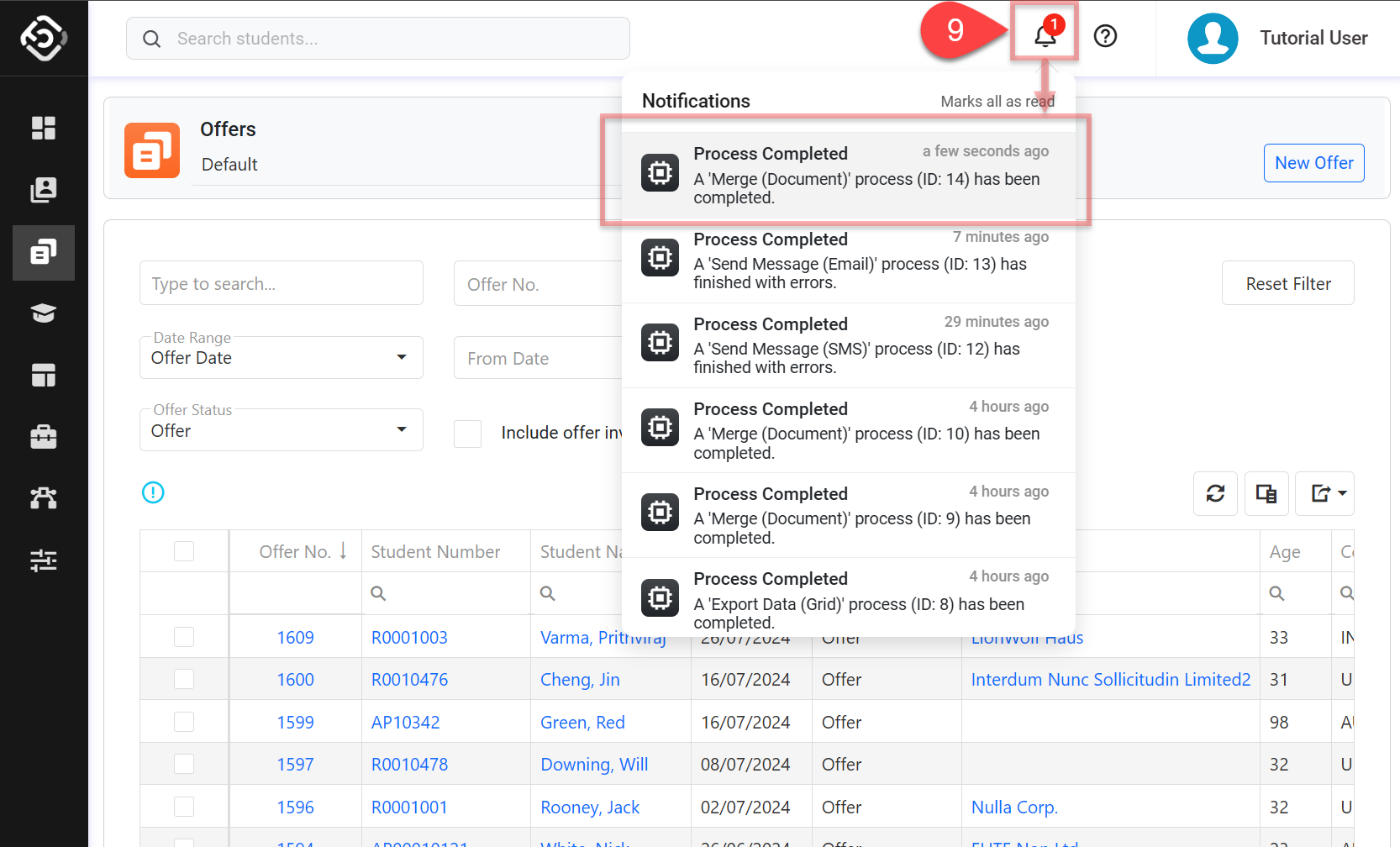The height and width of the screenshot is (847, 1400).
Task: Tick the Include offer checkbox
Action: 467,434
